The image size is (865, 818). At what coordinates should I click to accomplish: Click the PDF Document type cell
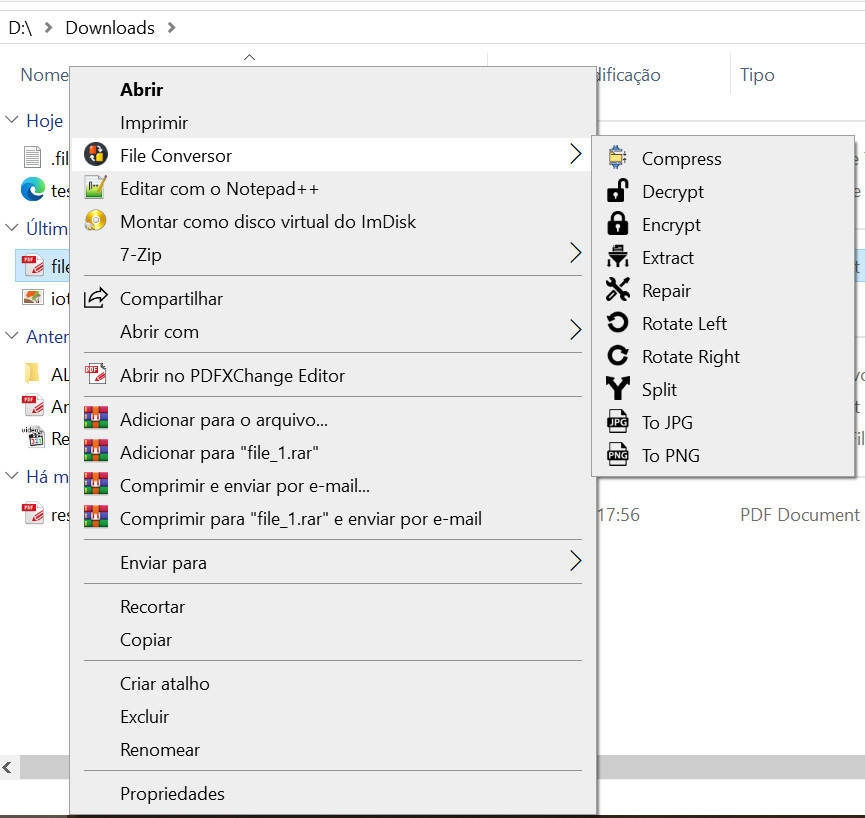click(799, 515)
